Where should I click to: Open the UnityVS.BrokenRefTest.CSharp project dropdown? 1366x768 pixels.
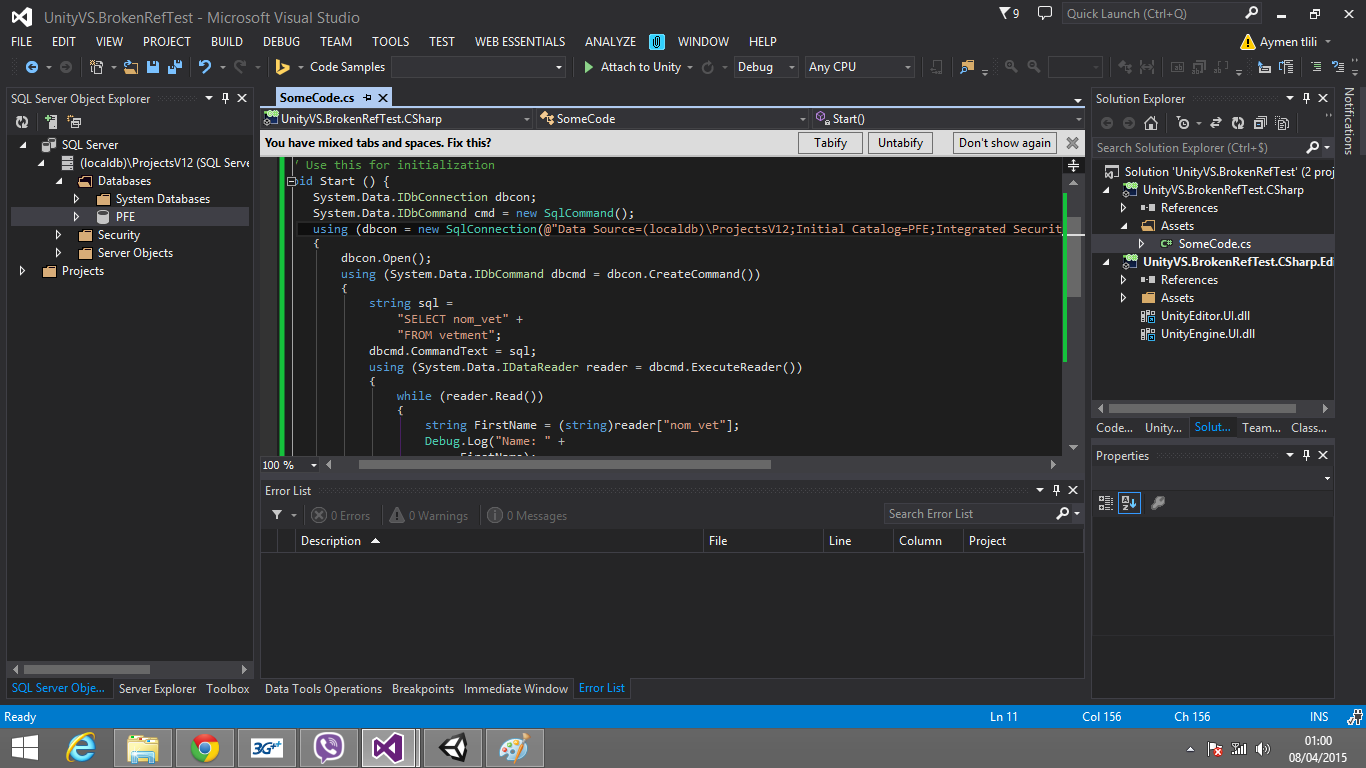[398, 118]
